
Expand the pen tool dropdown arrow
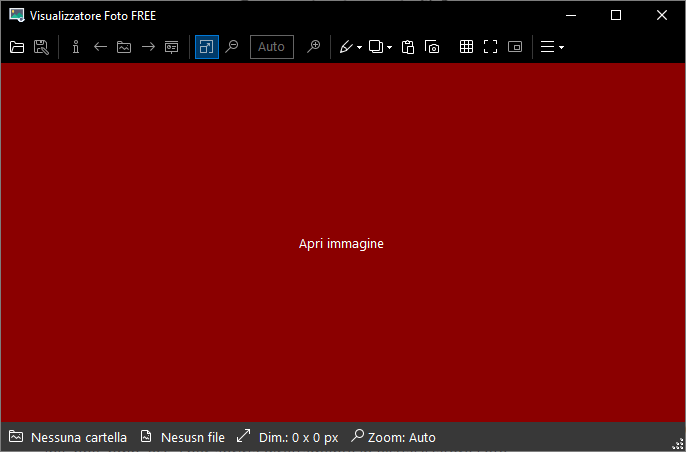[359, 47]
